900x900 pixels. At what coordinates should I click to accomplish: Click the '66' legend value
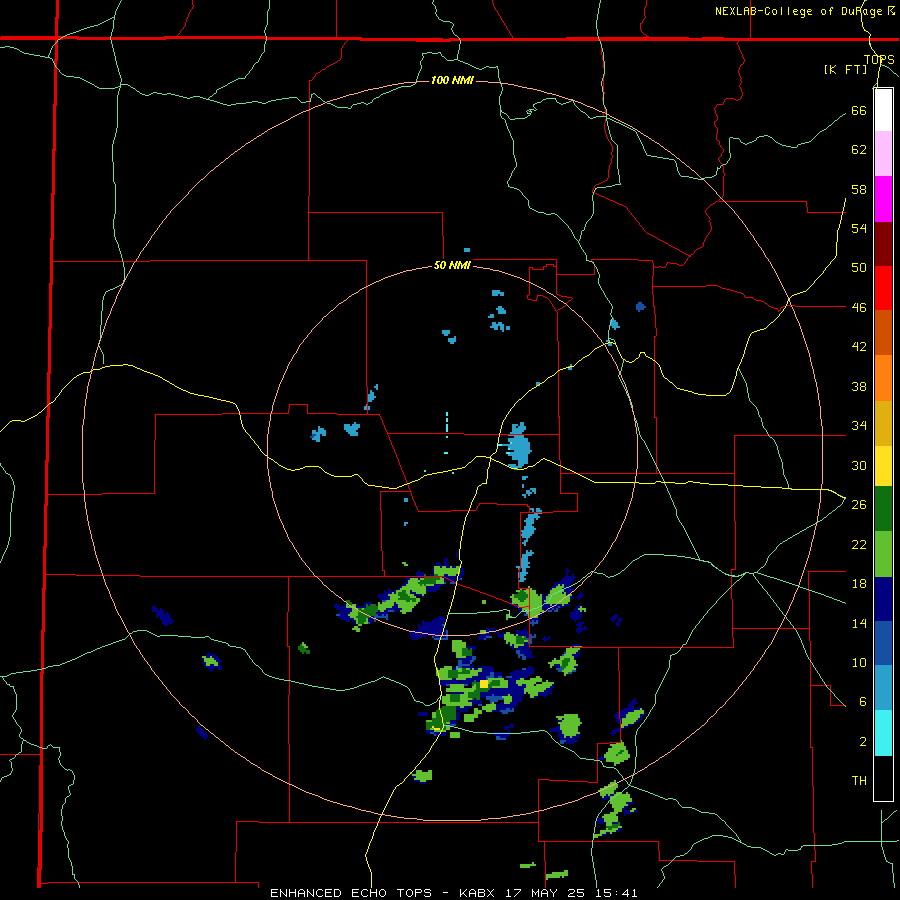point(859,110)
